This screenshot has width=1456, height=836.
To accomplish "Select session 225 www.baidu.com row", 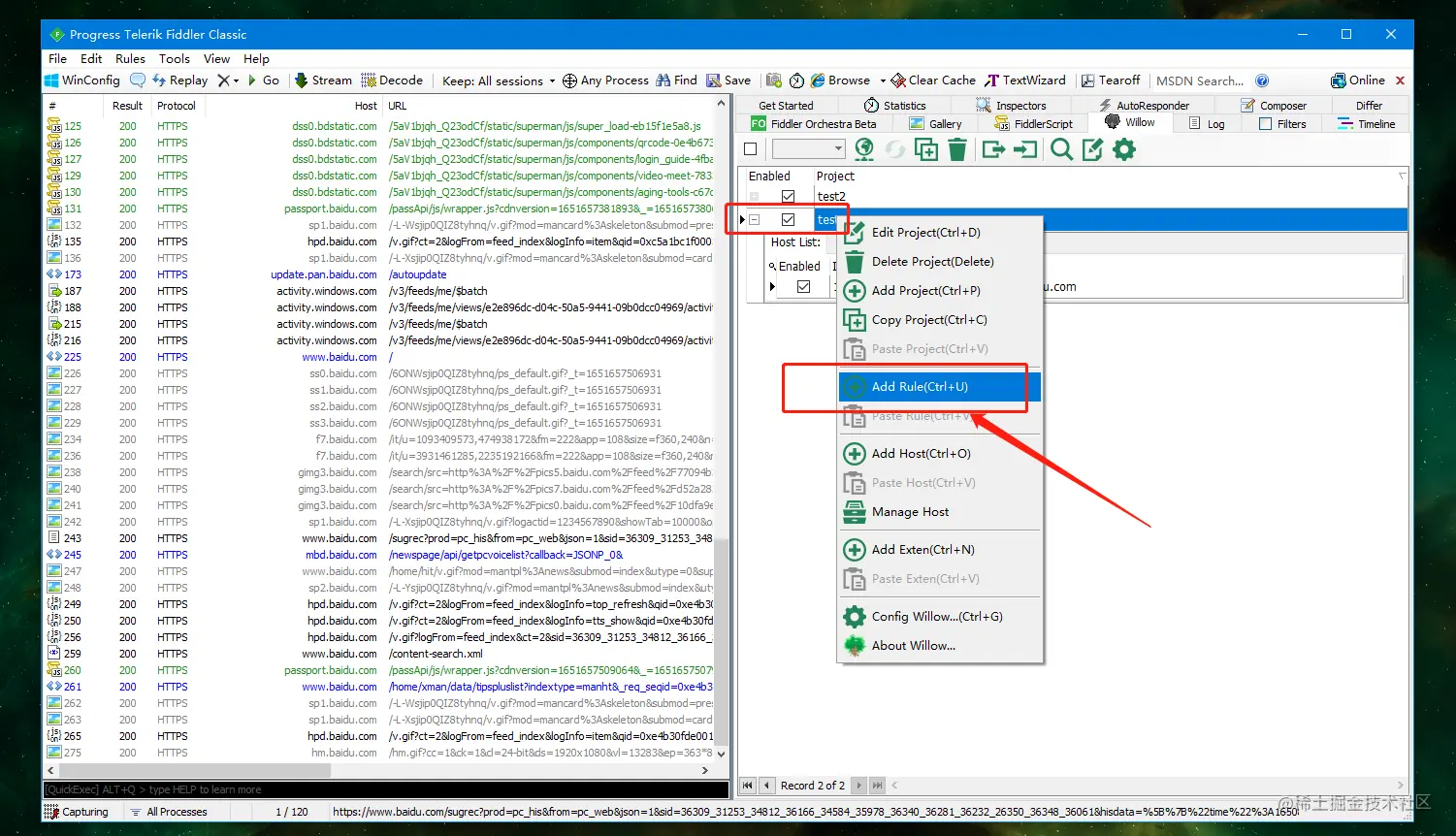I will click(x=380, y=357).
